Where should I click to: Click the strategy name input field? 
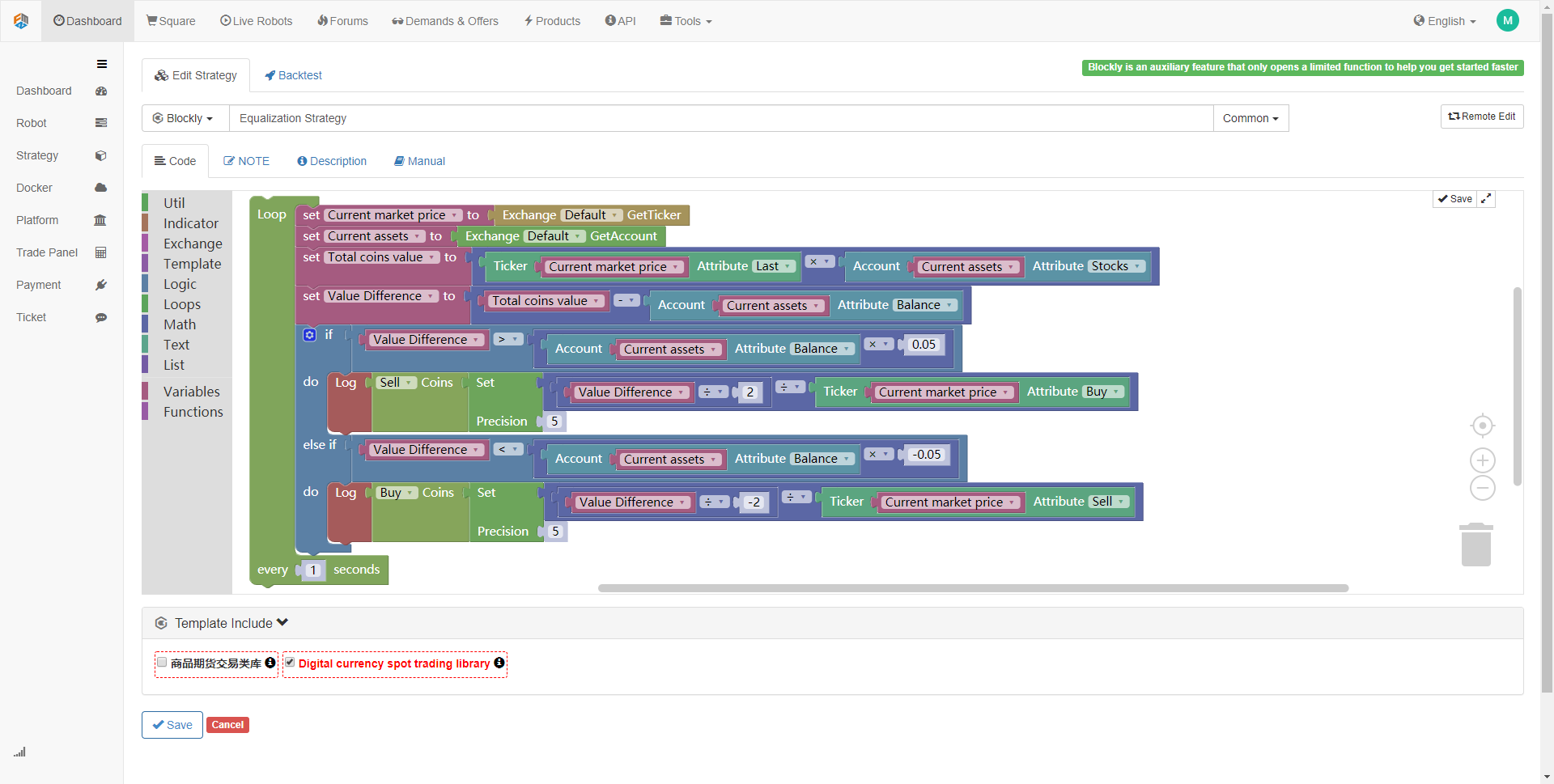click(x=721, y=118)
